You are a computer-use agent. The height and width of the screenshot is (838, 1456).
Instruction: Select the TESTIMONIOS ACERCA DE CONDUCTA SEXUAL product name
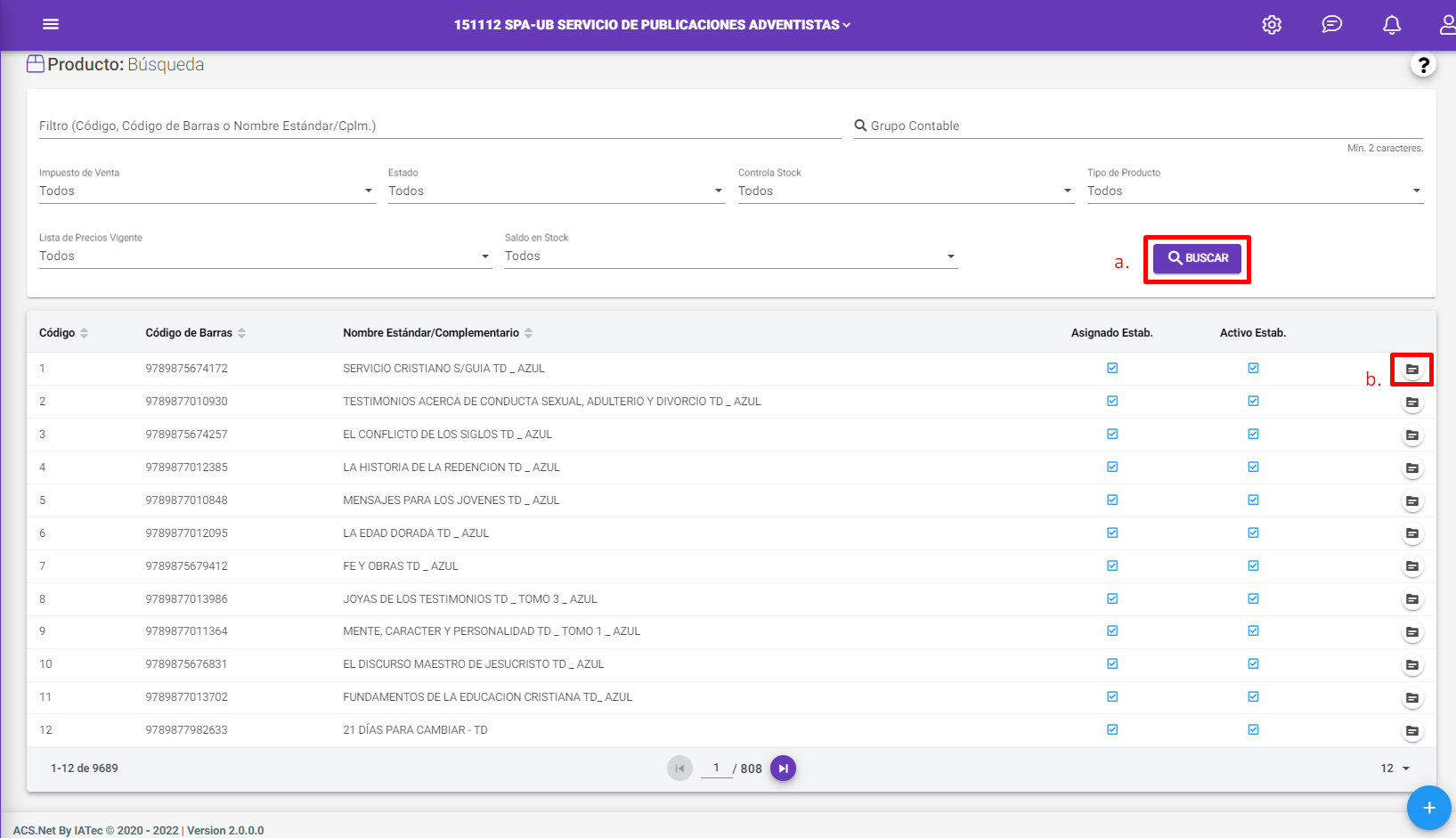pyautogui.click(x=552, y=402)
